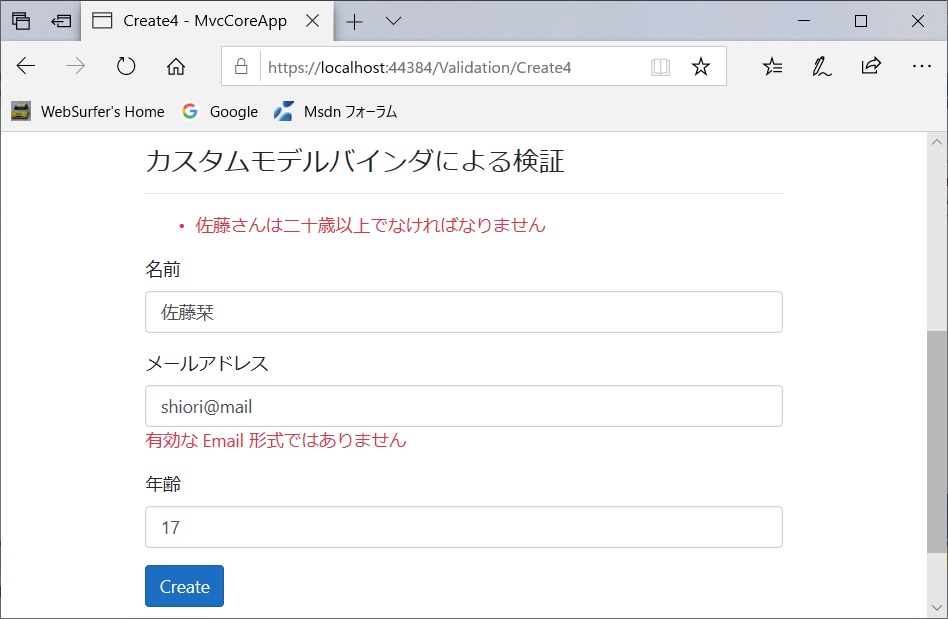Share this page icon
948x619 pixels.
871,67
